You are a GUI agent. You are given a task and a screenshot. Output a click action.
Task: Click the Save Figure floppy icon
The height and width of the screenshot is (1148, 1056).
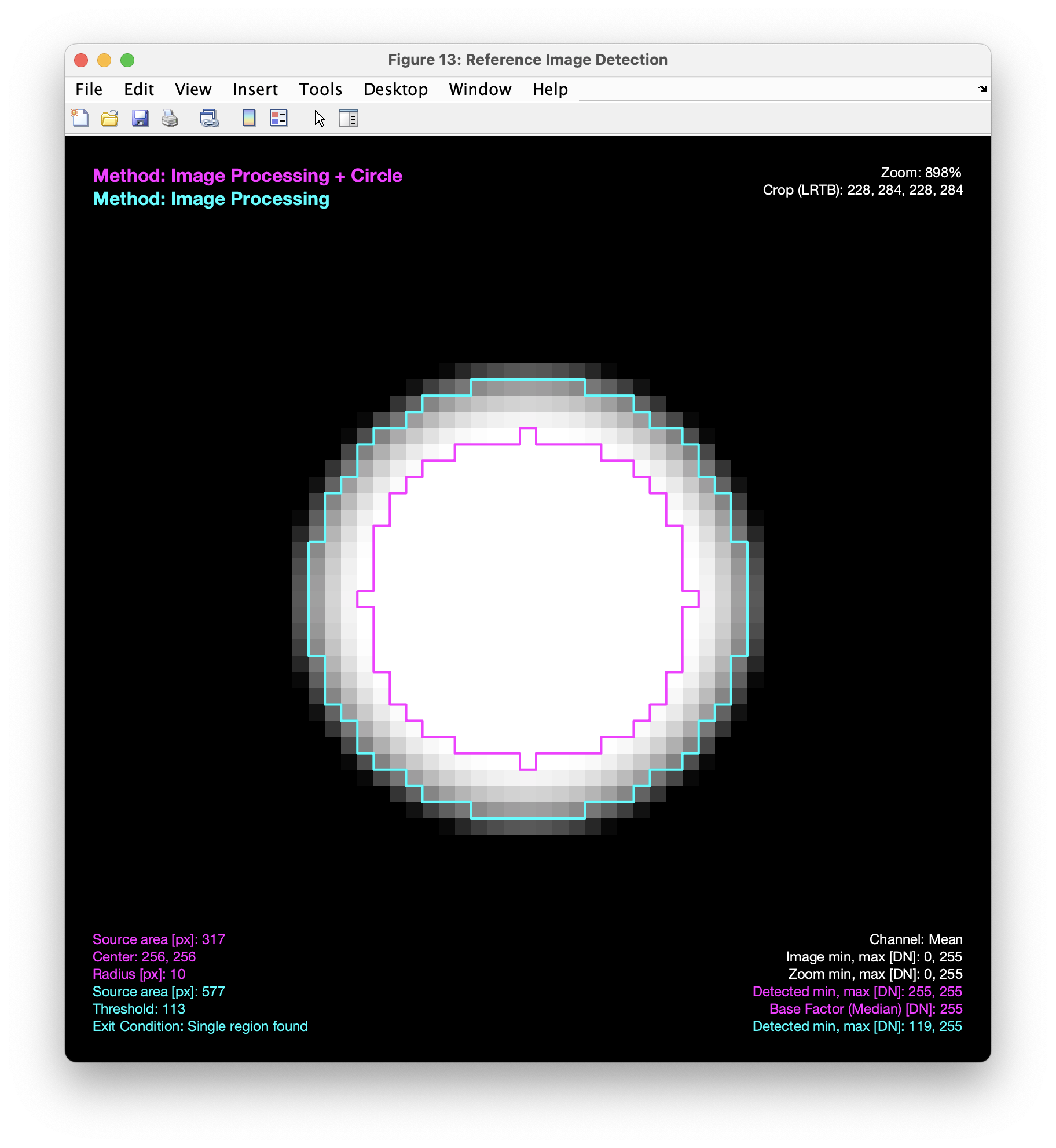pos(140,118)
